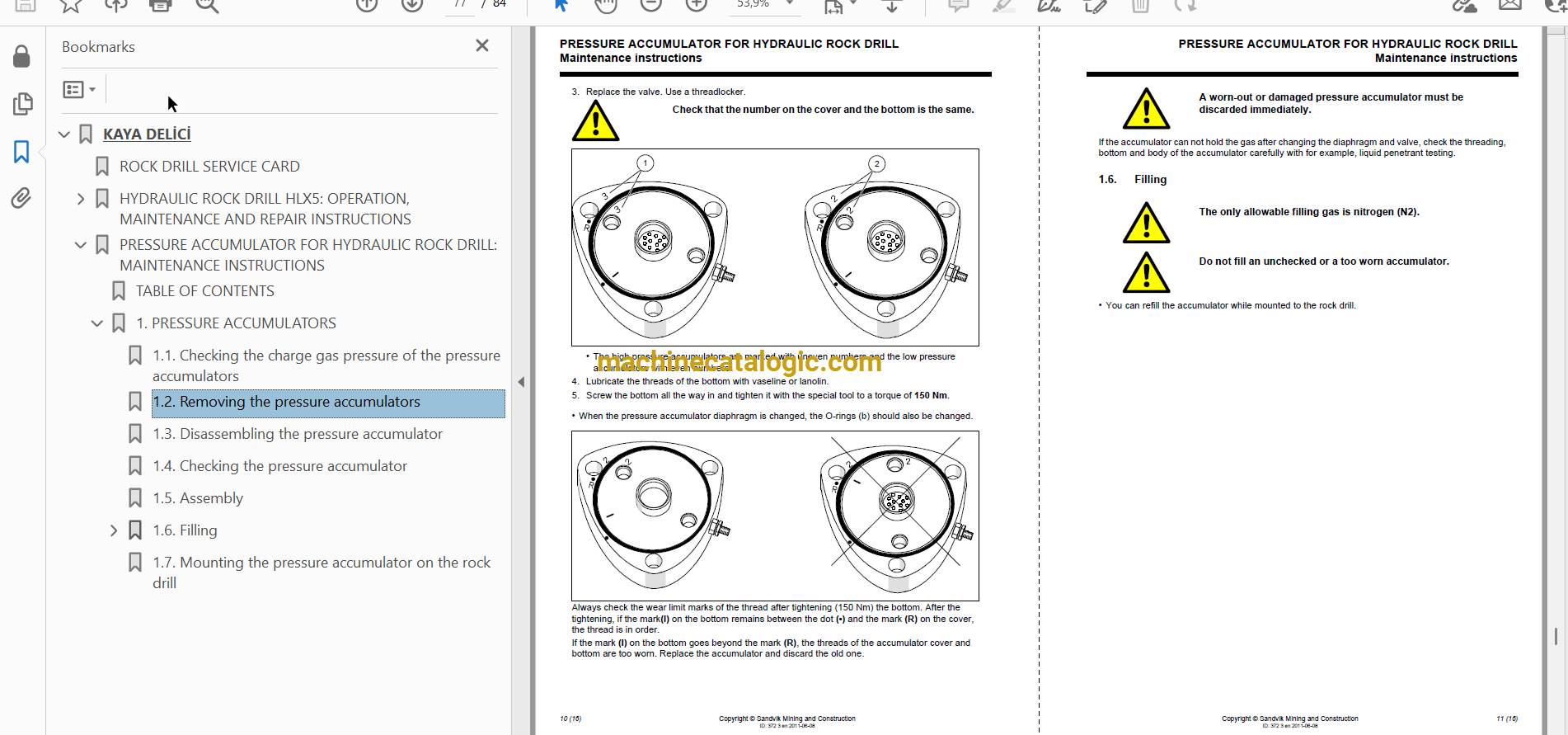Open bookmark 1.7. Mounting the pressure accumulator
1568x735 pixels.
pyautogui.click(x=322, y=572)
